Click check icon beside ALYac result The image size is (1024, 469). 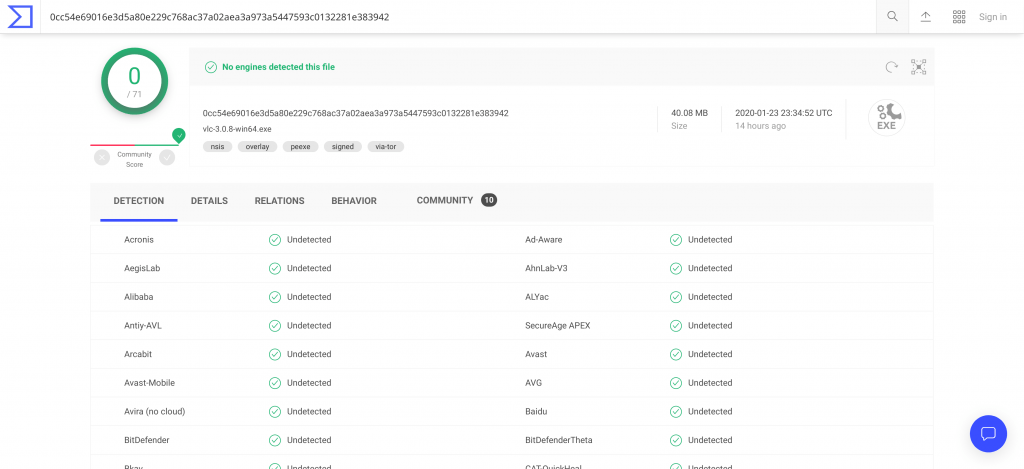676,297
